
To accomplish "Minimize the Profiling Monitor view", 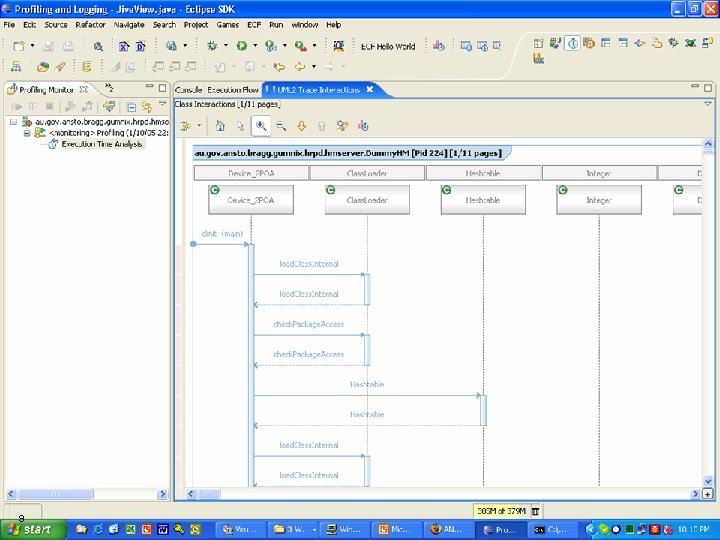I will tap(149, 86).
